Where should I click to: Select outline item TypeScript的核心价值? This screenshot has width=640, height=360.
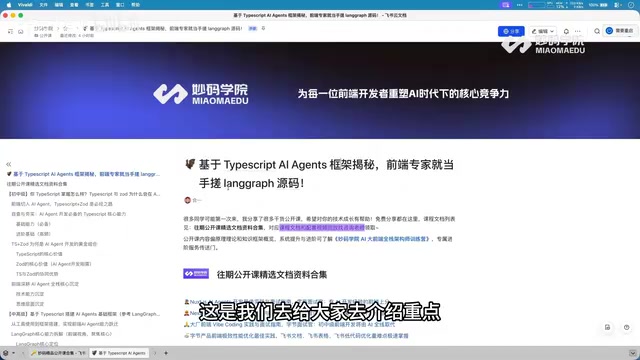click(39, 254)
